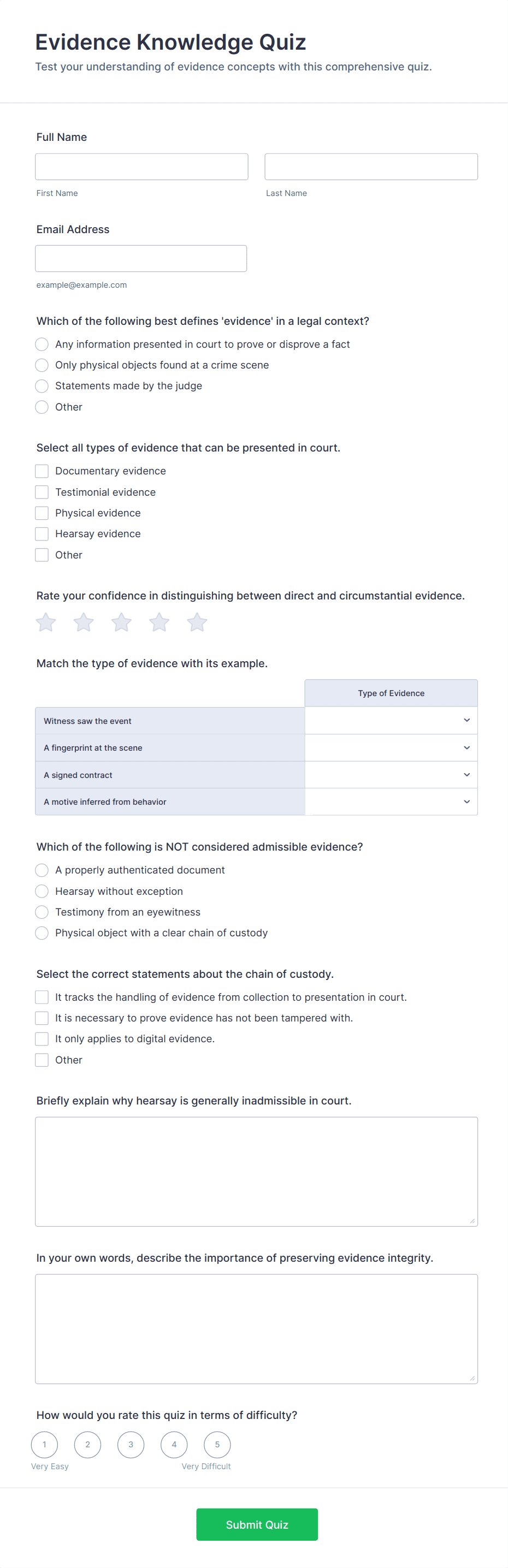Screen dimensions: 508x1568
Task: Tick the Hearsay evidence checkbox
Action: tap(42, 534)
